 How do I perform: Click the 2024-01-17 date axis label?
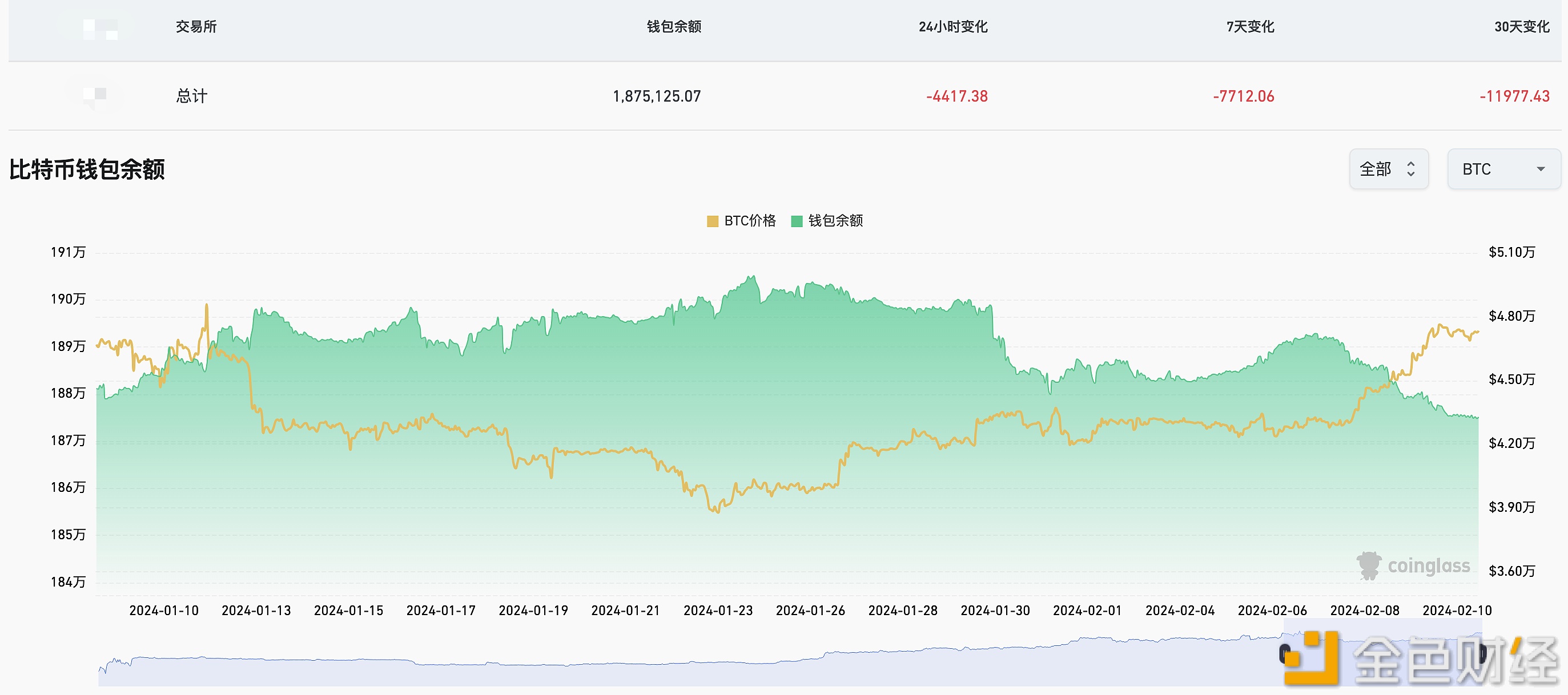pos(441,610)
